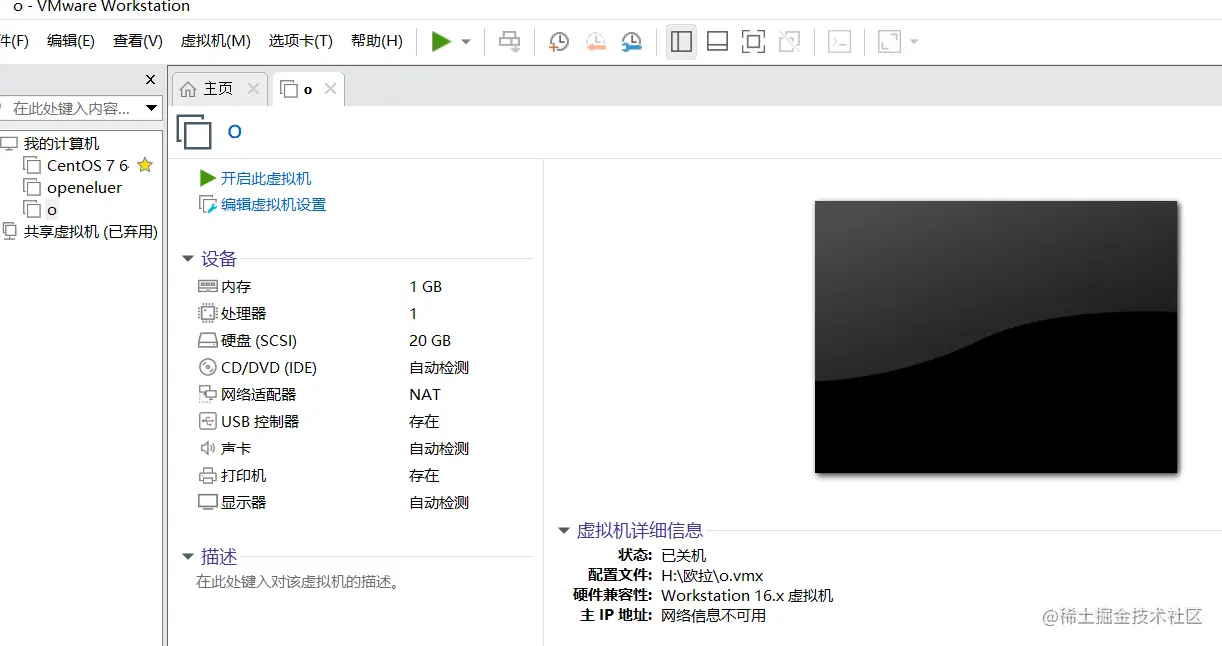Click the 声卡 sound card icon
Viewport: 1222px width, 646px height.
pos(208,448)
